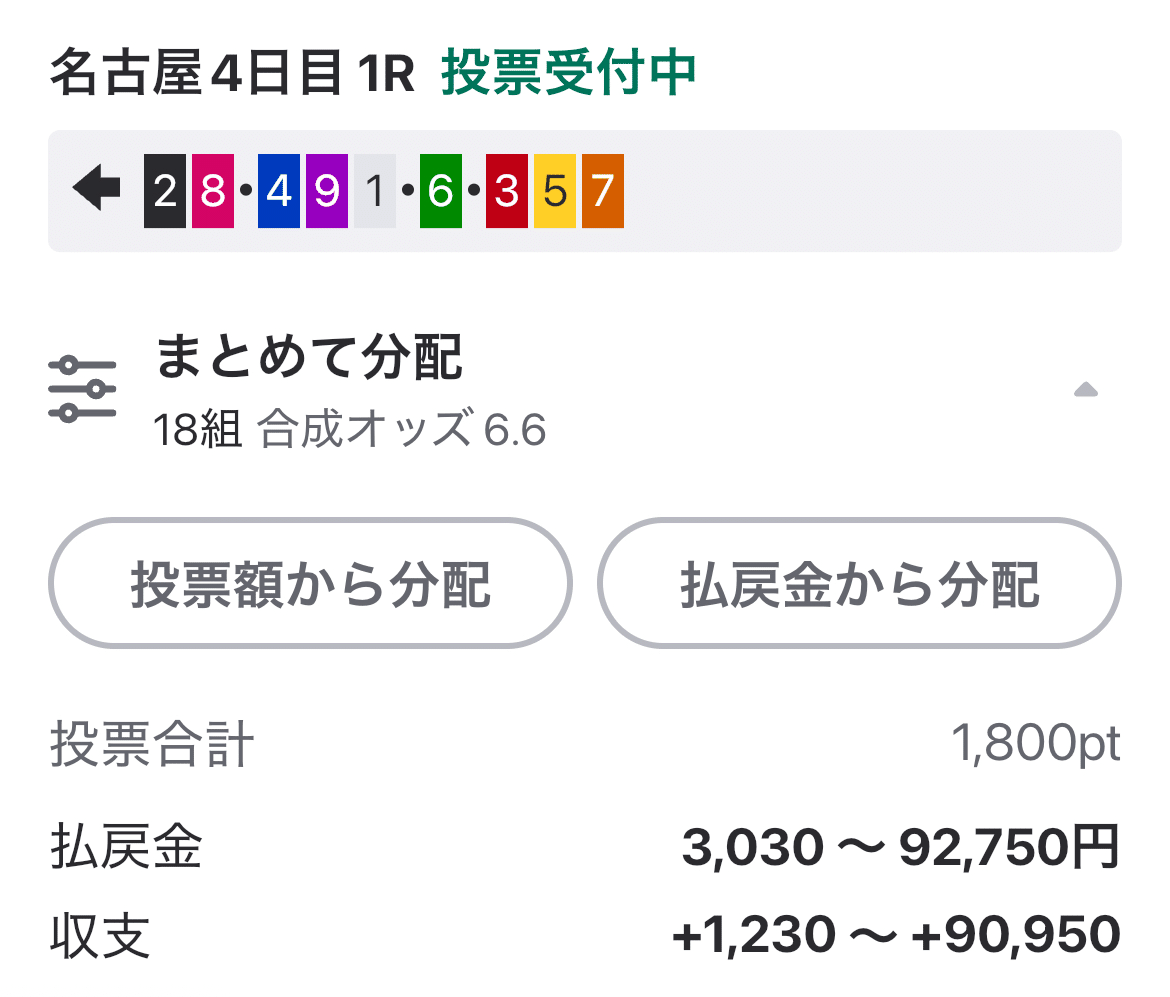Collapse the panel using the chevron
Screen dimensions: 1170x997
pos(1088,390)
